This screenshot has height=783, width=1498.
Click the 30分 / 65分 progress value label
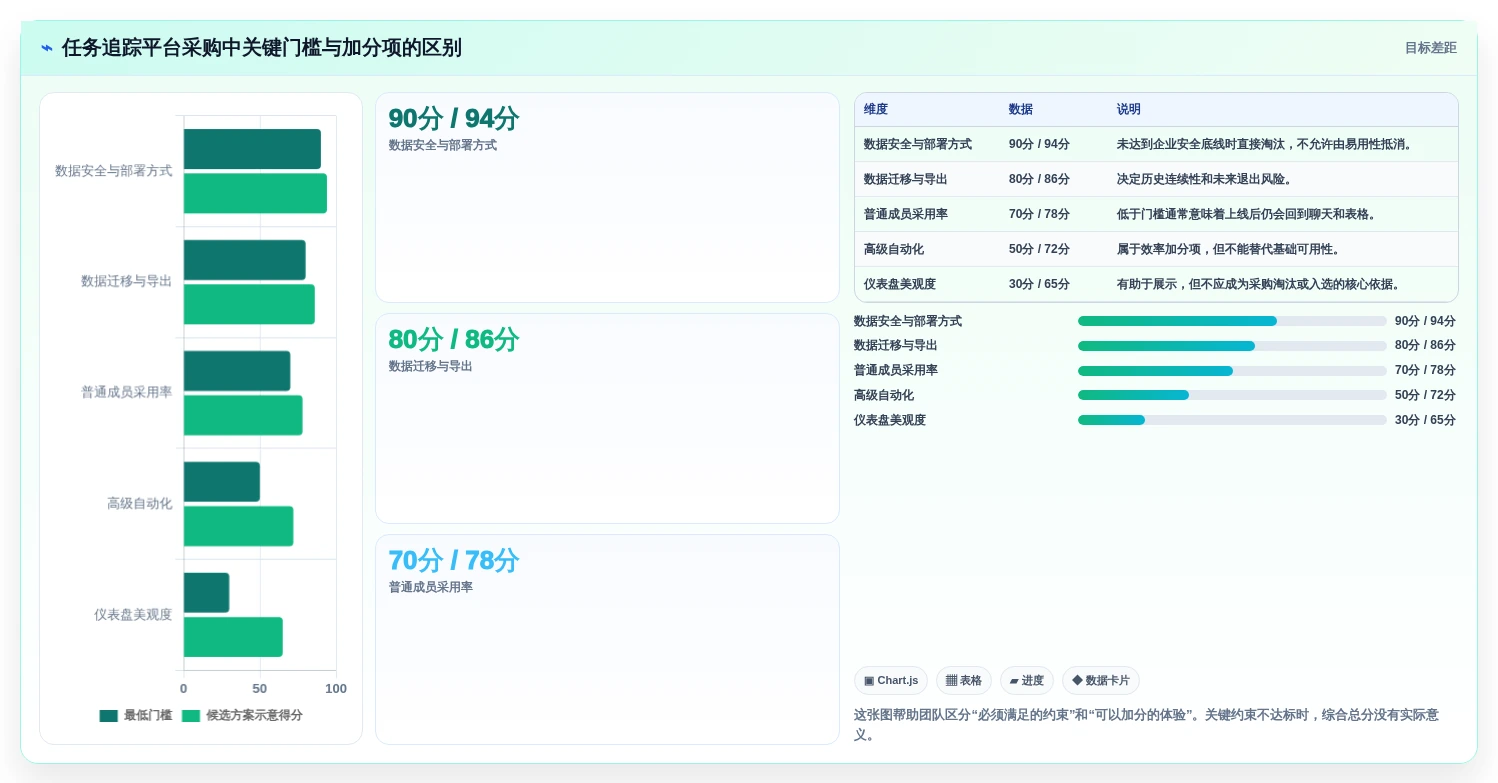(x=1425, y=420)
